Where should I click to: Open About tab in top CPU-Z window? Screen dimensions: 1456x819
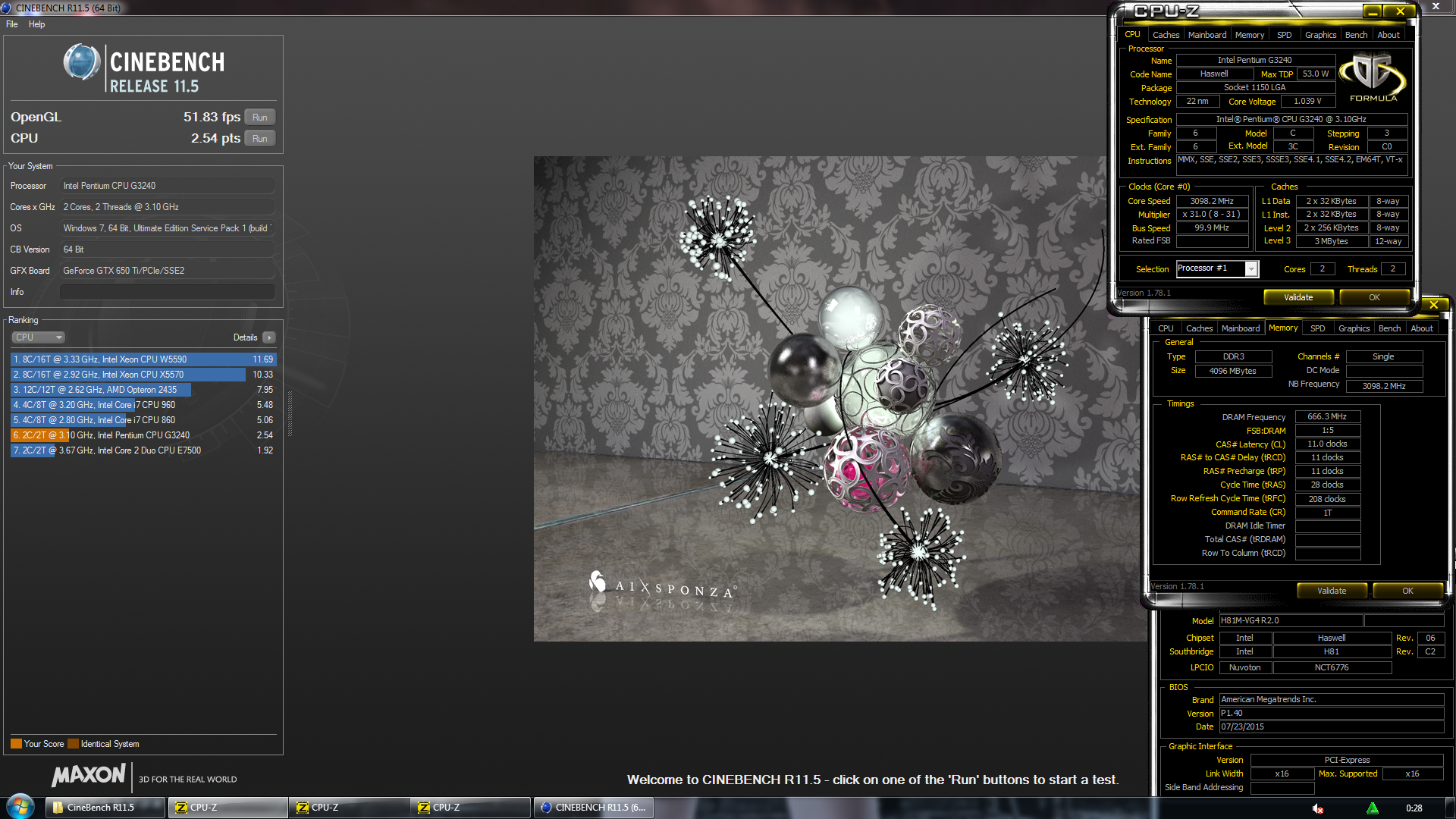[1389, 35]
